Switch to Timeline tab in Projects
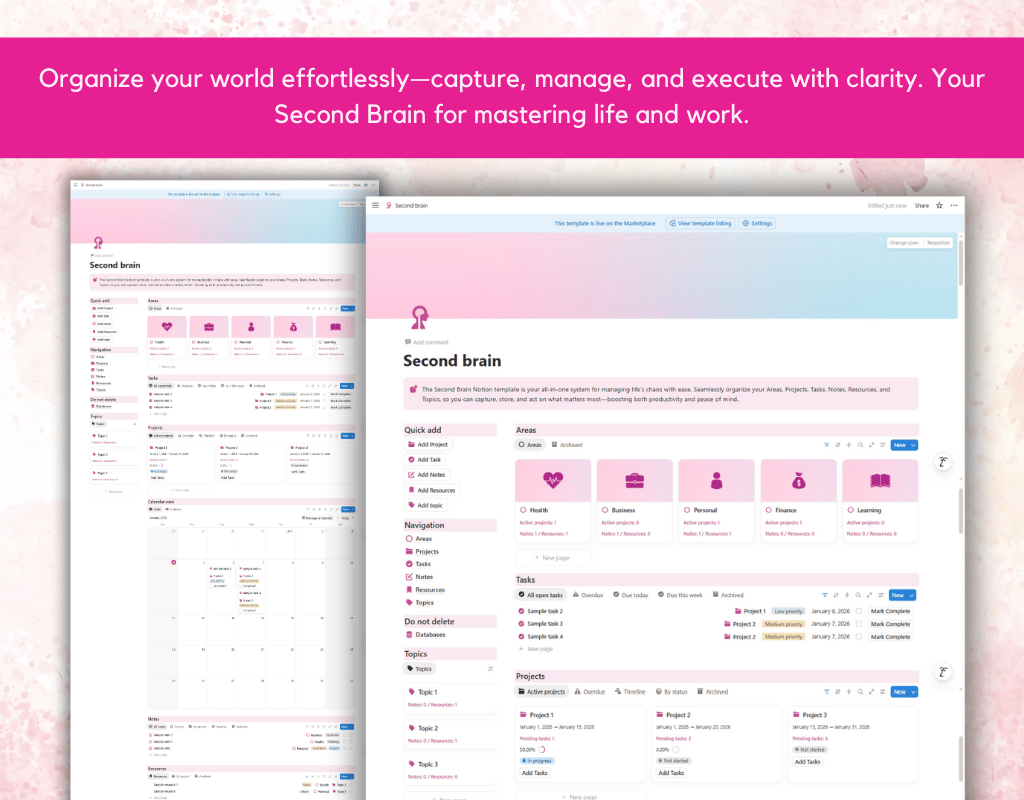The width and height of the screenshot is (1024, 800). pos(630,692)
